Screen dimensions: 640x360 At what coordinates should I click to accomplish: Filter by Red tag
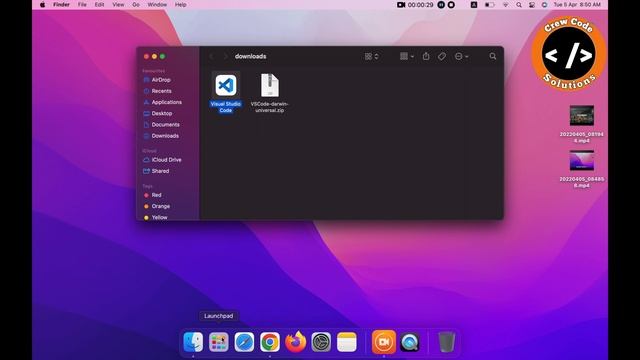(156, 195)
